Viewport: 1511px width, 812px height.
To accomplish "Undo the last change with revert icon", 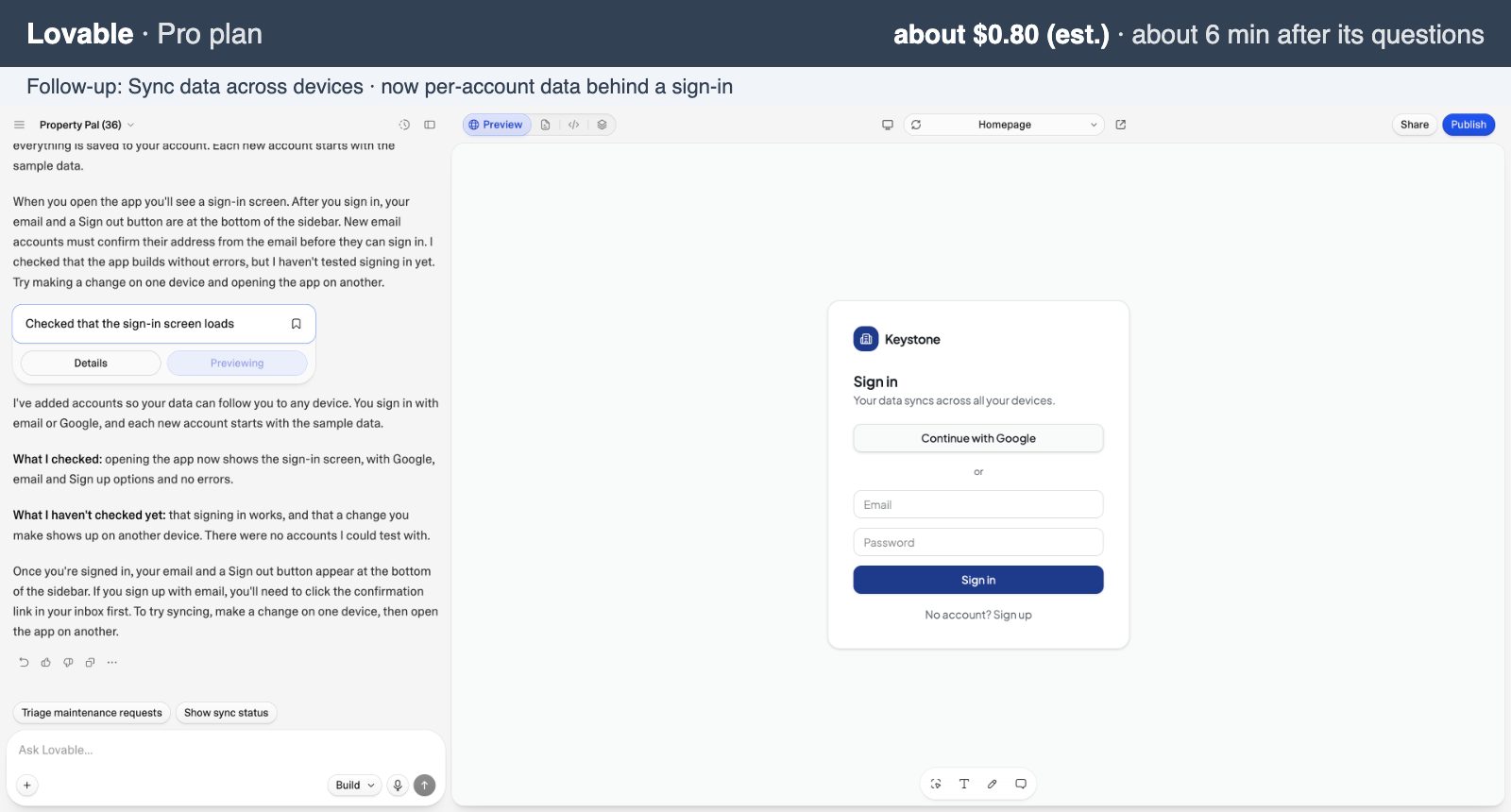I will coord(24,663).
